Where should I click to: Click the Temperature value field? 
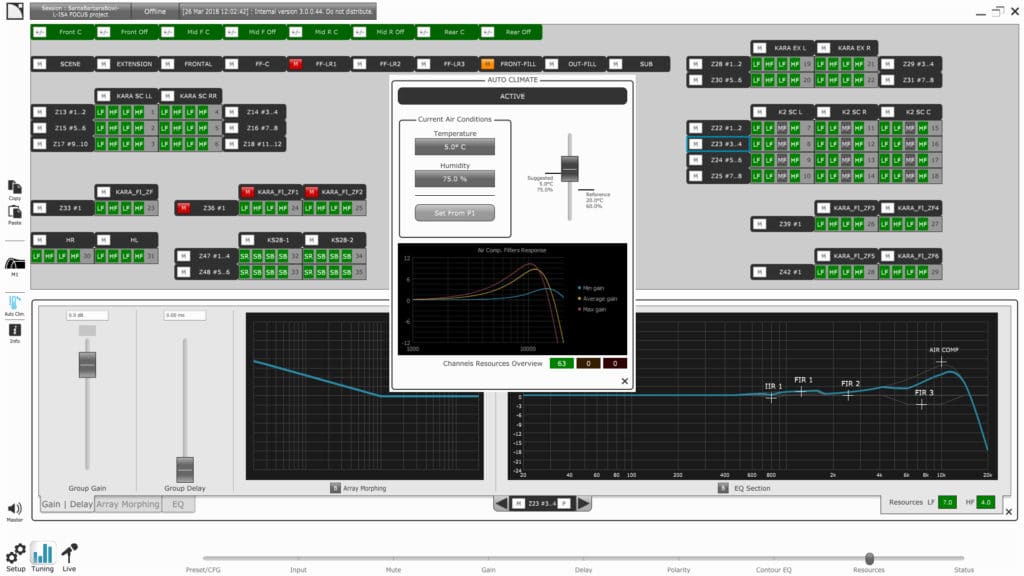[x=454, y=147]
